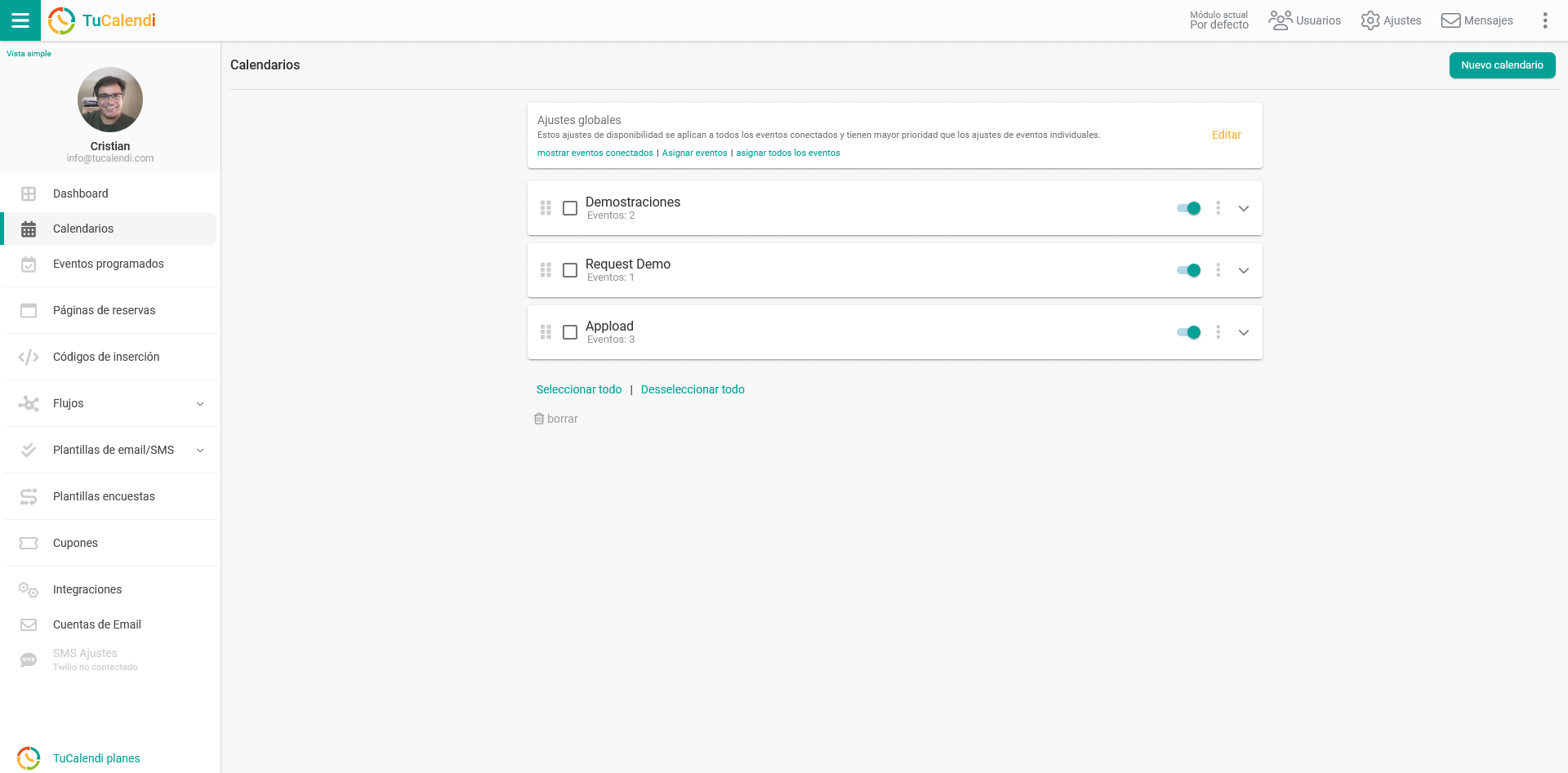Image resolution: width=1568 pixels, height=773 pixels.
Task: Click Editar for global settings
Action: [x=1226, y=135]
